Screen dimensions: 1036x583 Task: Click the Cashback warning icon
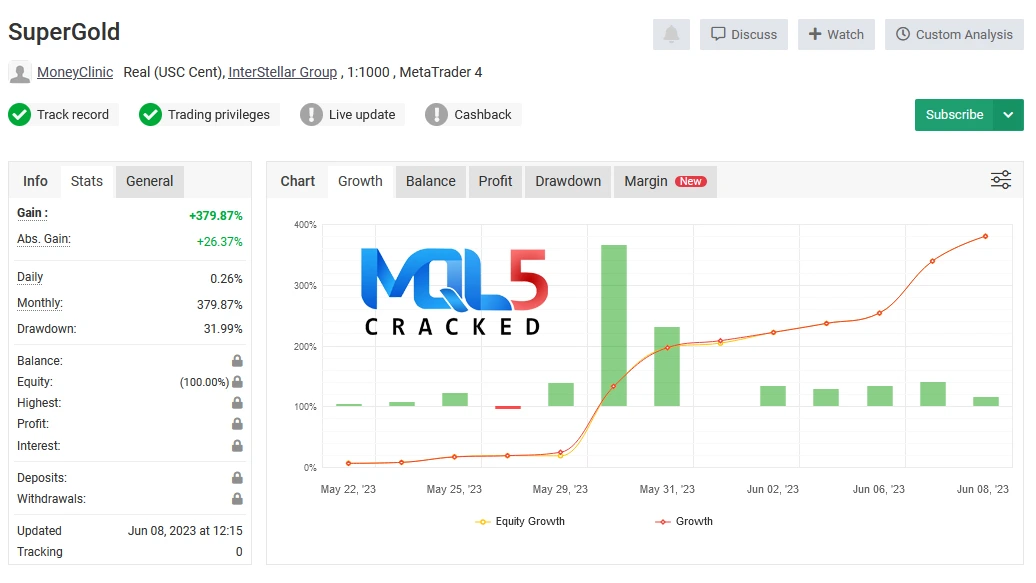coord(436,114)
